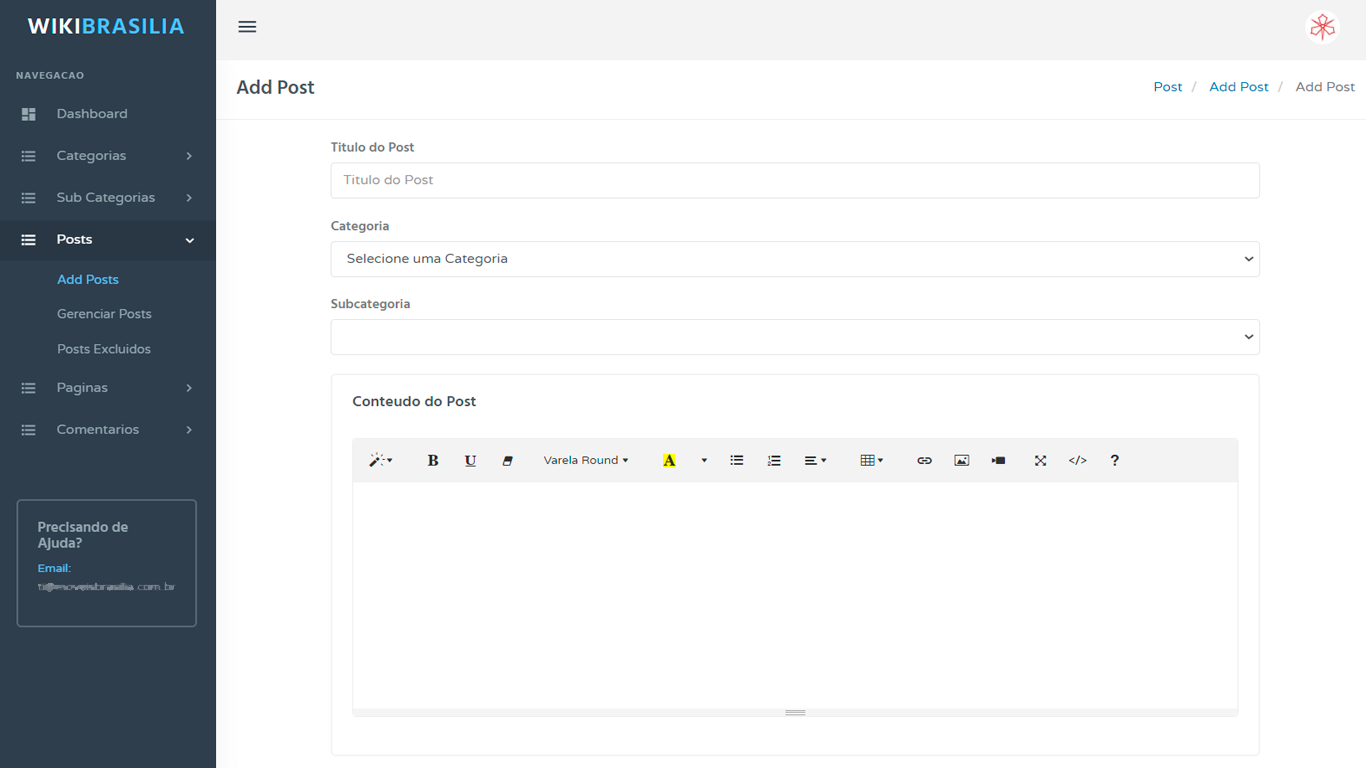Click the Post breadcrumb link
The height and width of the screenshot is (768, 1366).
[1167, 87]
